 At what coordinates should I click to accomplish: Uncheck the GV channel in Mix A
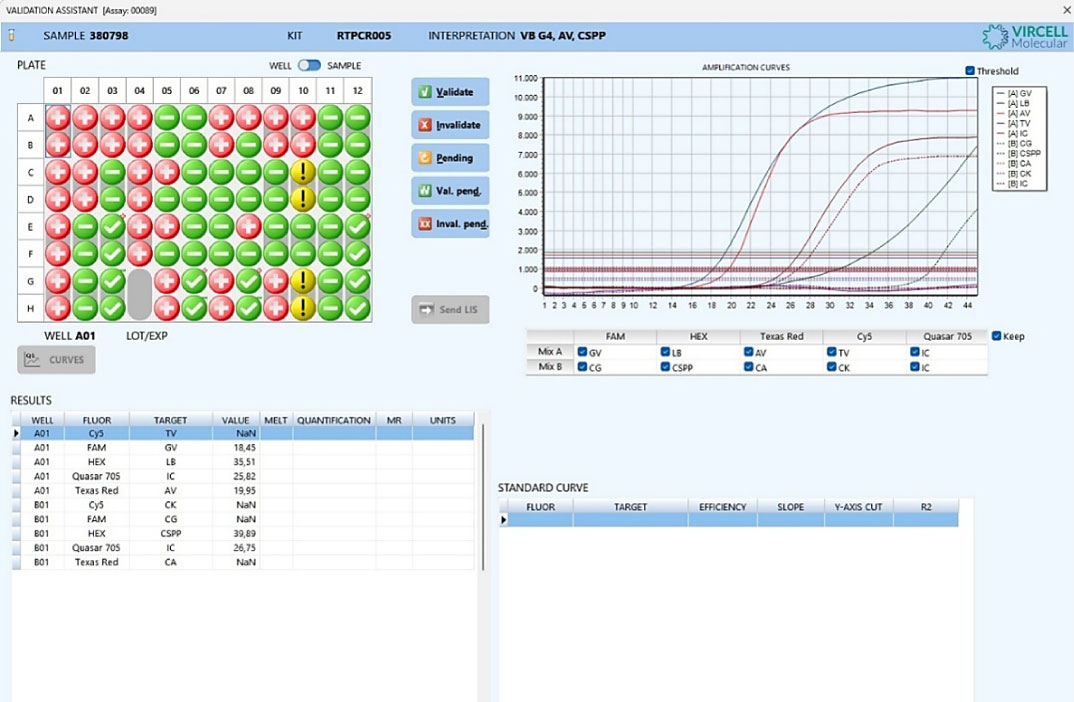582,352
